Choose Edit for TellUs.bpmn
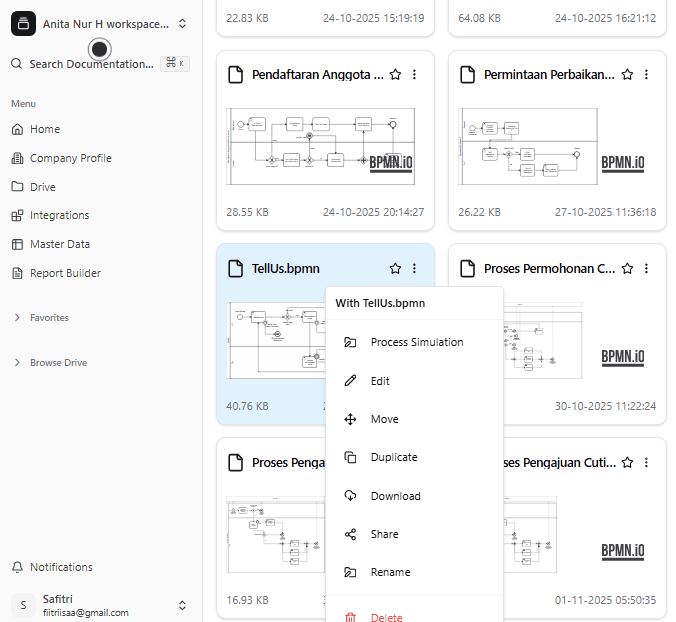Viewport: 676px width, 622px height. 414,381
